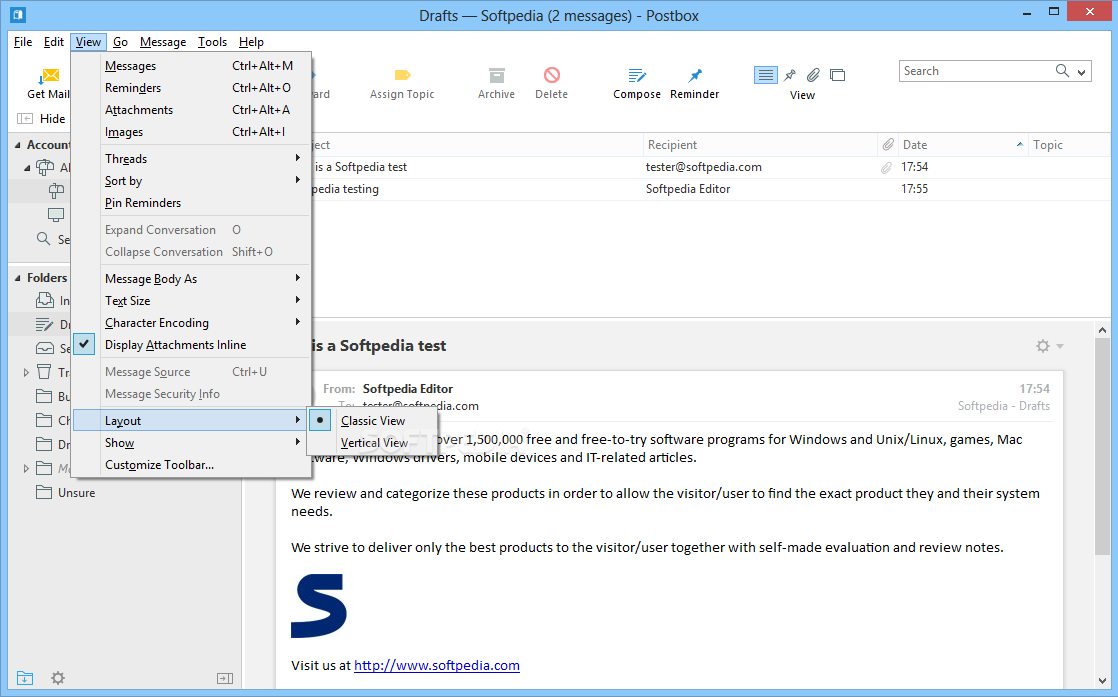
Task: Choose Pin Reminders menu entry
Action: 191,202
